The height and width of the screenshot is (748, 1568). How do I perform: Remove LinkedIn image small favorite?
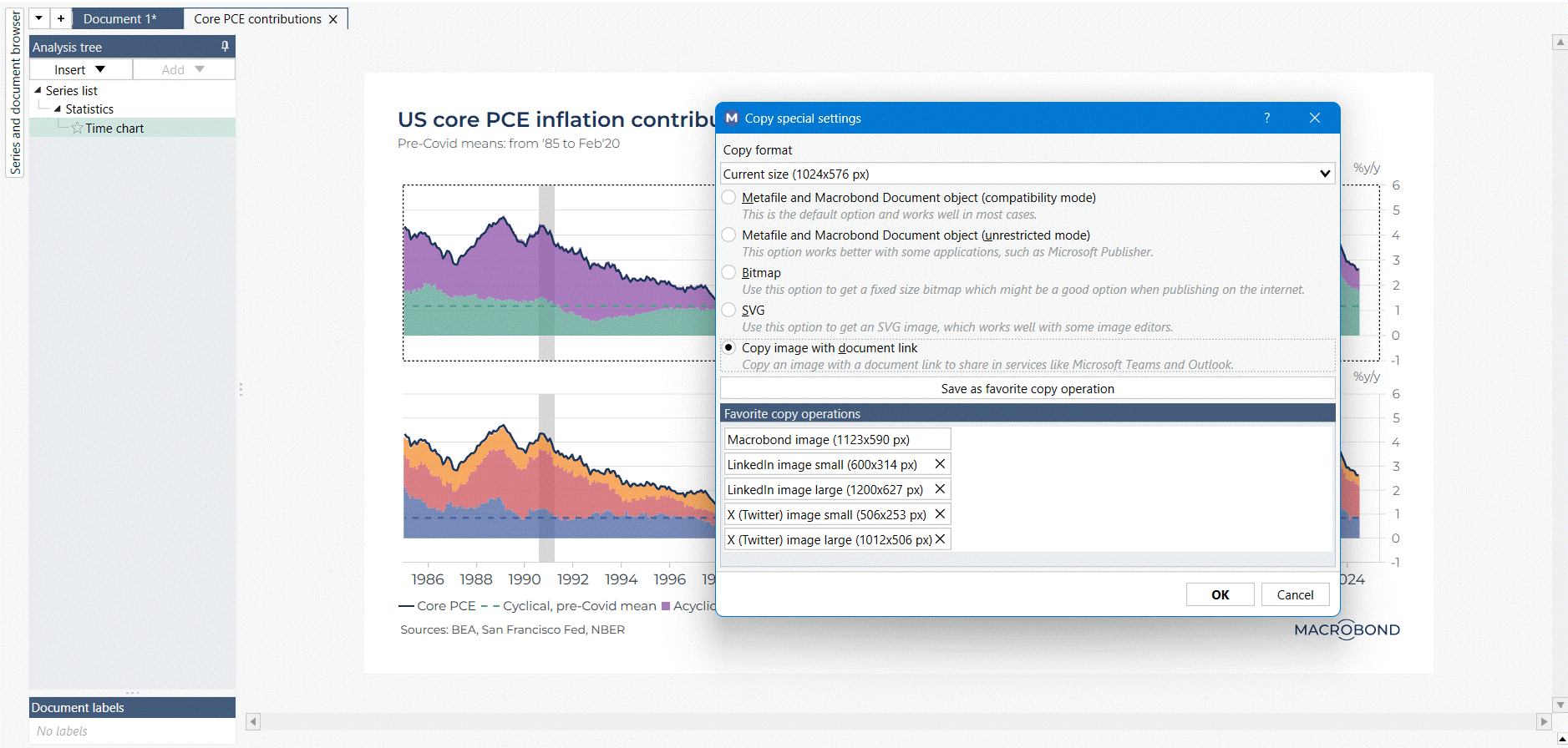(x=940, y=464)
